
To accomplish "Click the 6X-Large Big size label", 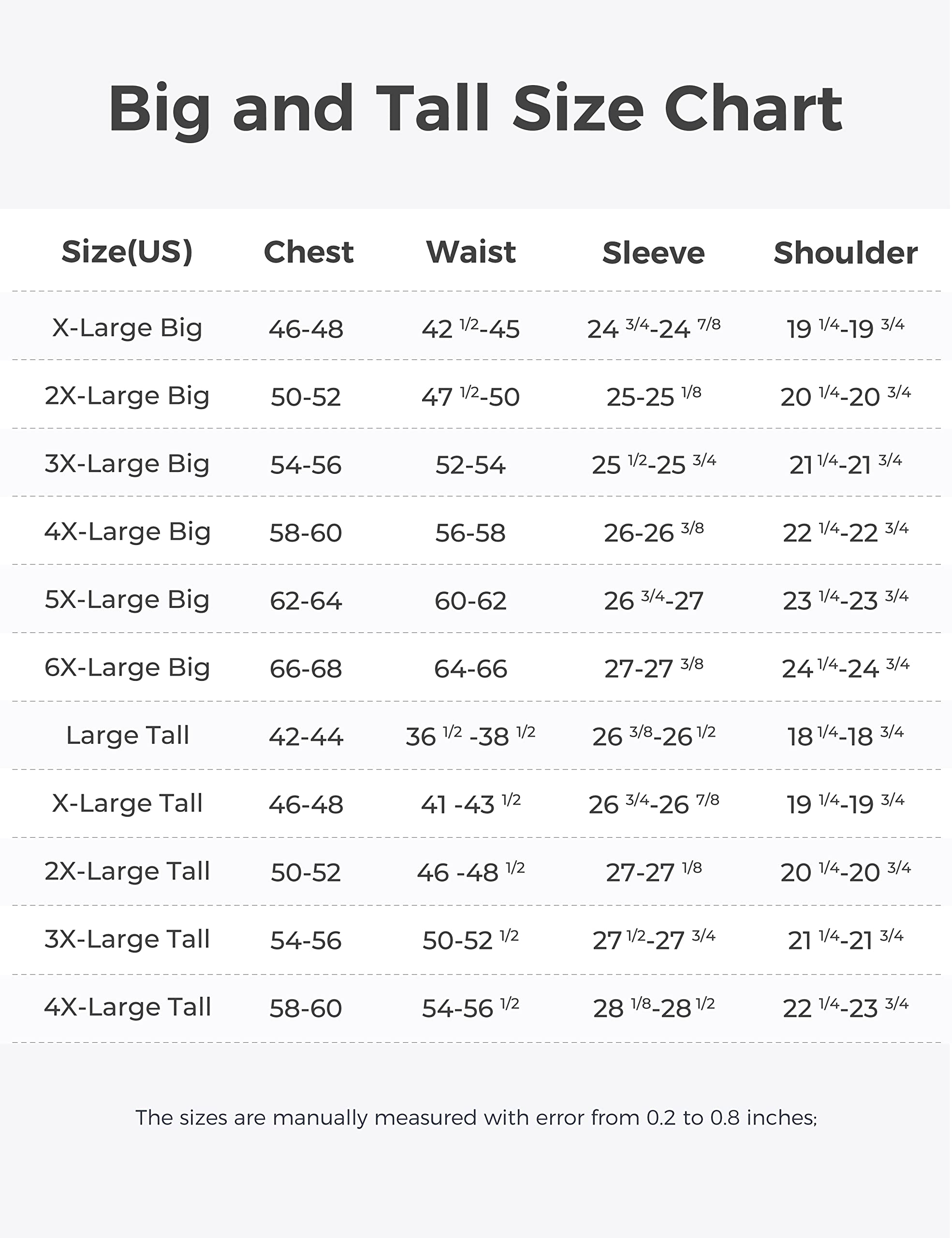I will click(x=127, y=668).
